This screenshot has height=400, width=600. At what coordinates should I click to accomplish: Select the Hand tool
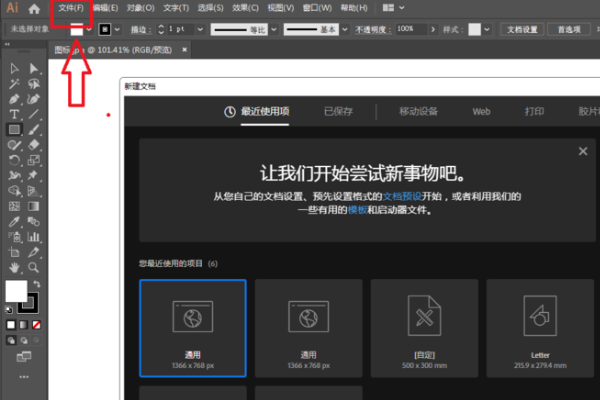(x=15, y=267)
